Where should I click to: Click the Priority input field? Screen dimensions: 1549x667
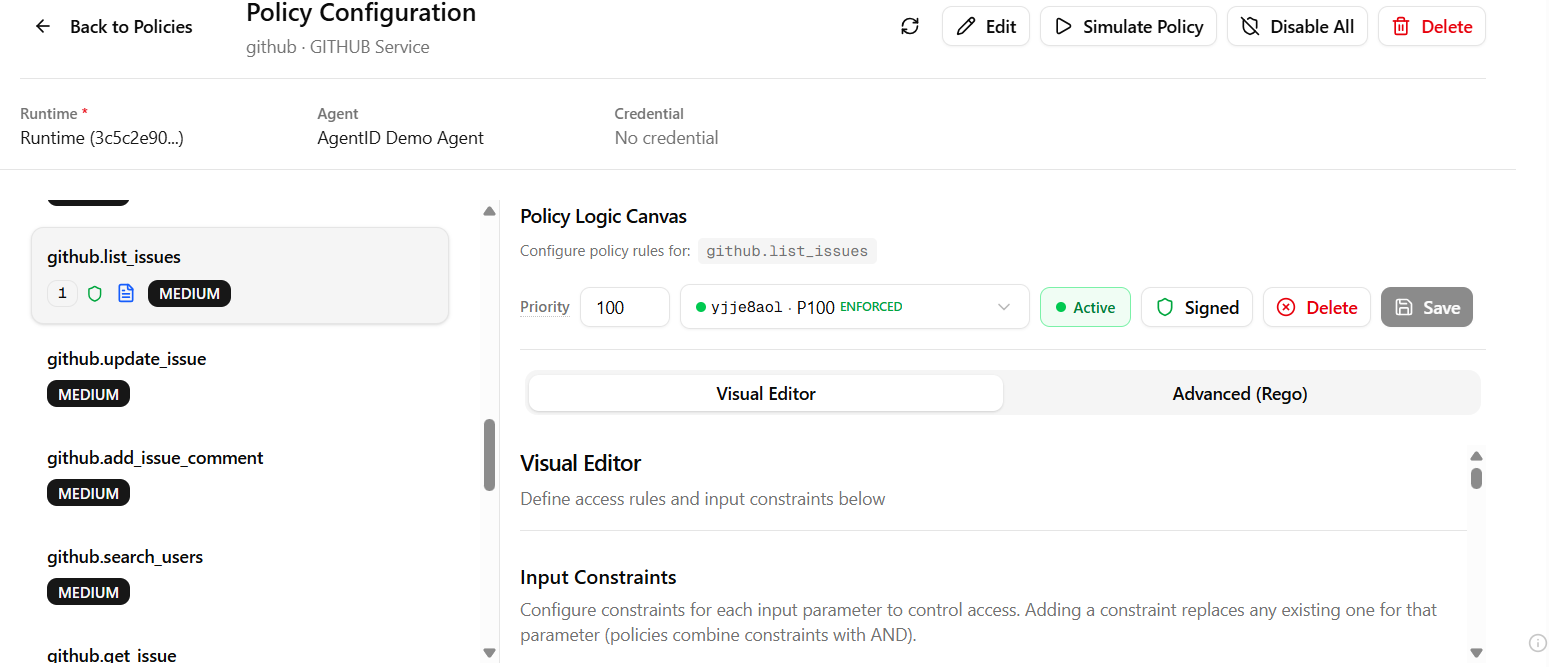(624, 308)
